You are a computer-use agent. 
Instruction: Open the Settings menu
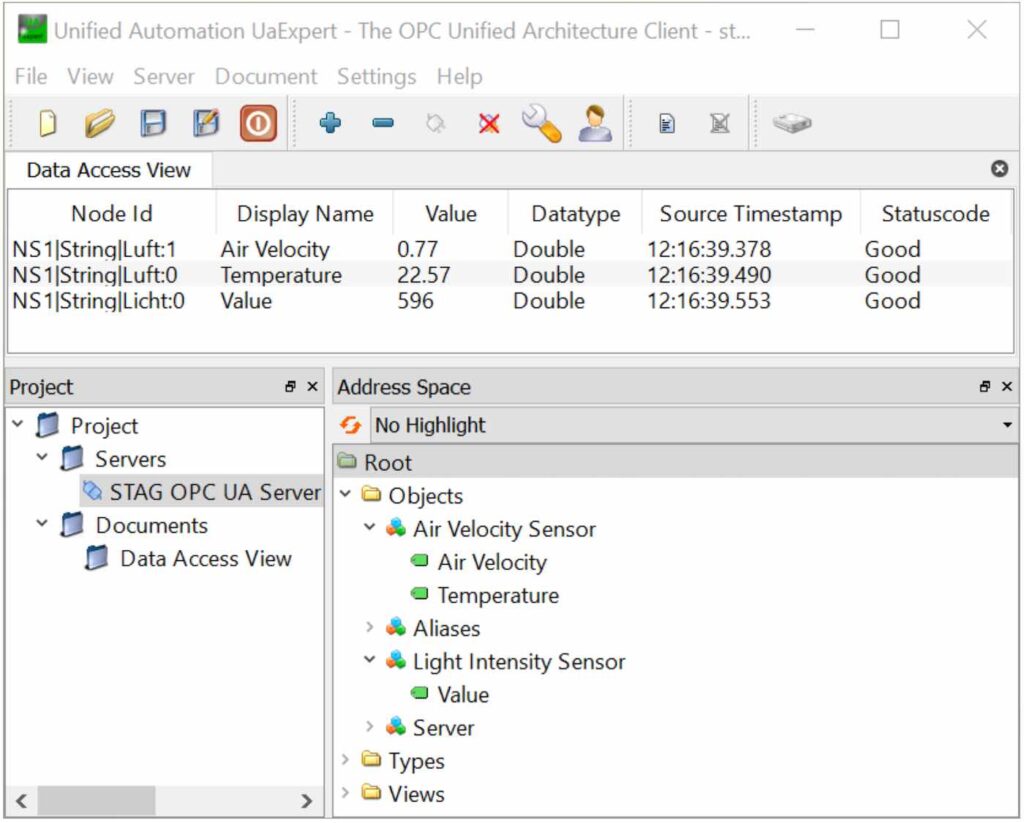[377, 76]
